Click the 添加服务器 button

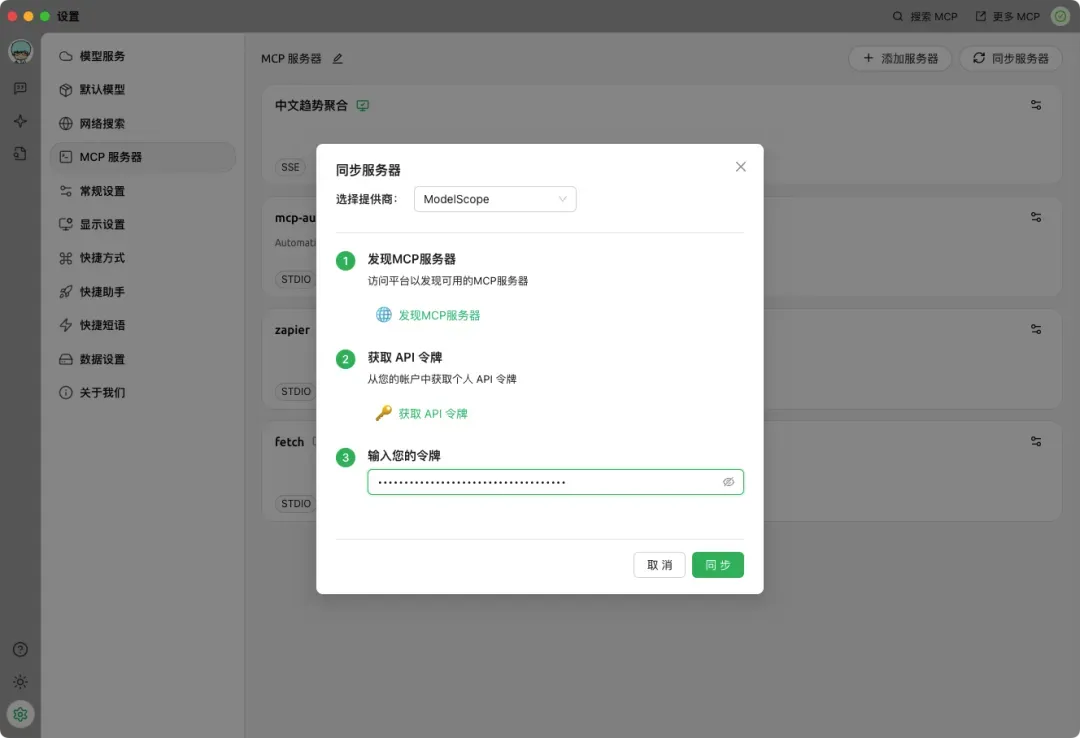[900, 59]
